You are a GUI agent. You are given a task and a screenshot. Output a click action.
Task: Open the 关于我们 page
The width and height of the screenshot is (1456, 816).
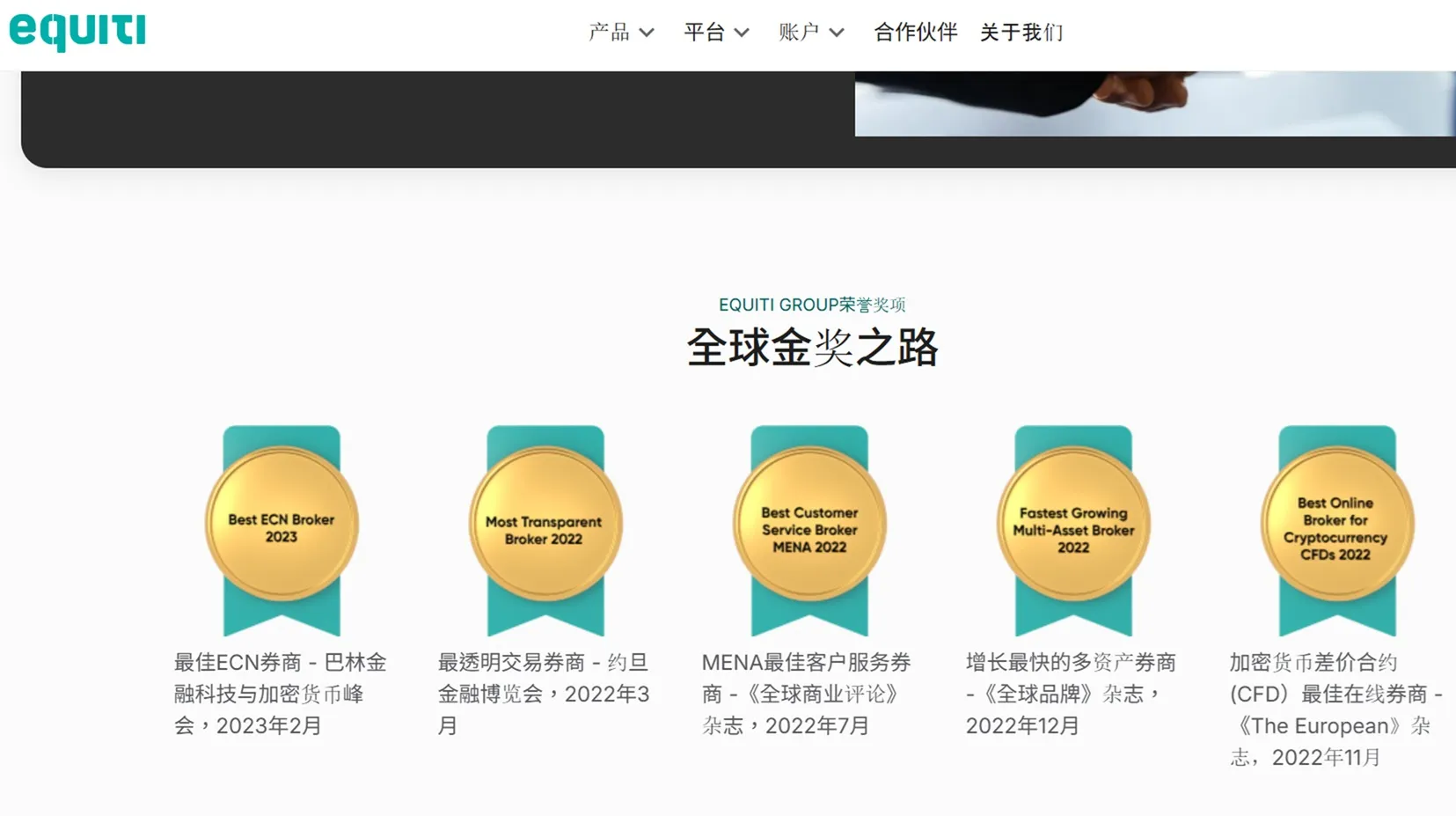1021,33
